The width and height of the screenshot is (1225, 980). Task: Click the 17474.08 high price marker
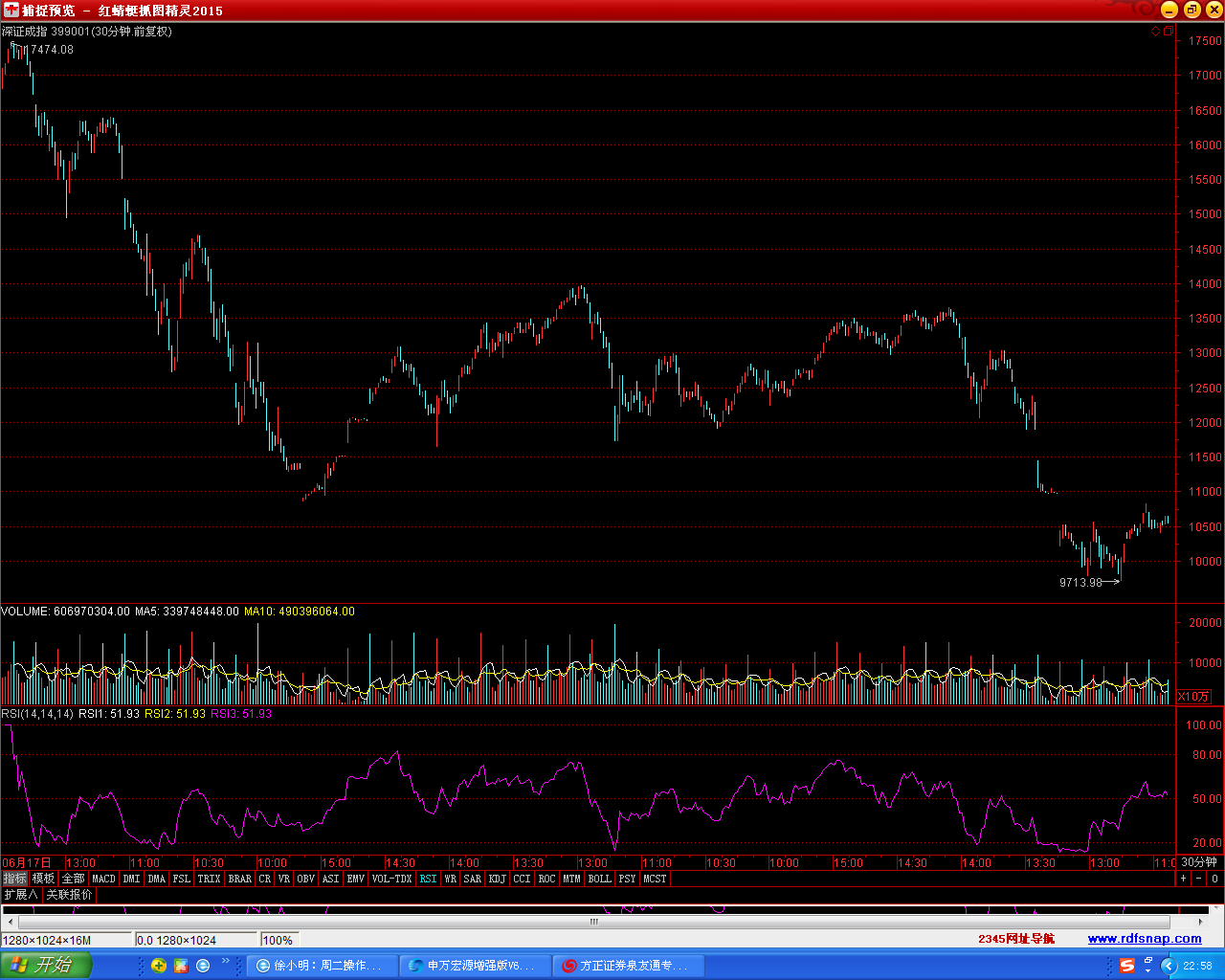51,50
